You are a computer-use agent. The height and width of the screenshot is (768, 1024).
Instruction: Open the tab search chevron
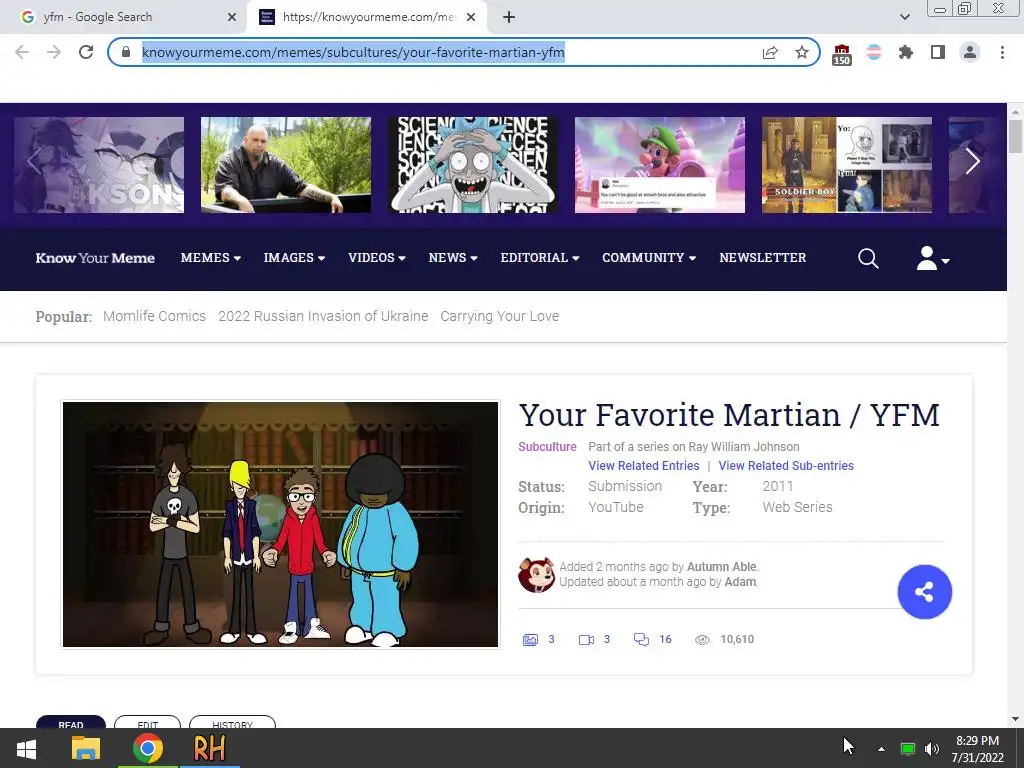[904, 17]
